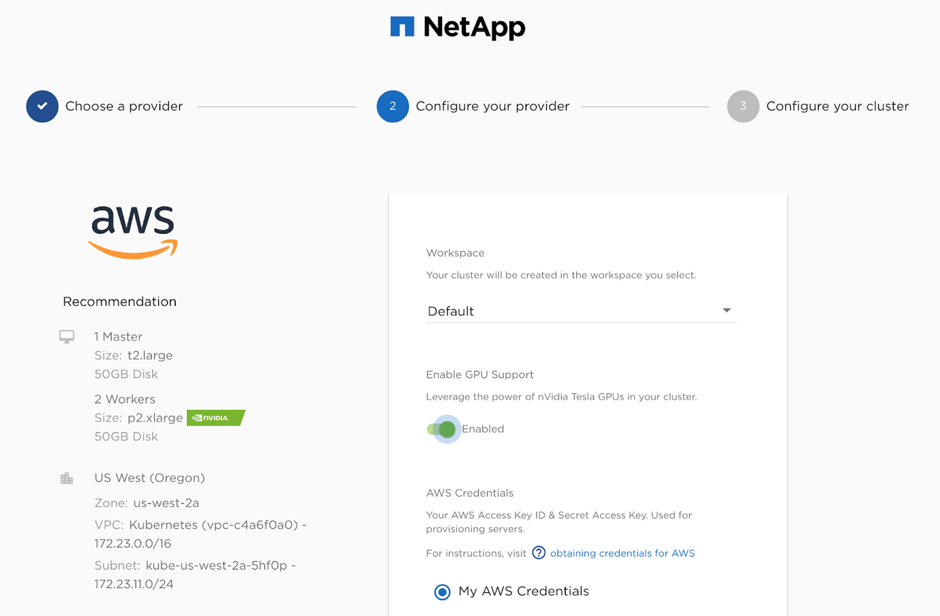The height and width of the screenshot is (616, 940).
Task: Open the Workspace dropdown arrow
Action: [x=727, y=311]
